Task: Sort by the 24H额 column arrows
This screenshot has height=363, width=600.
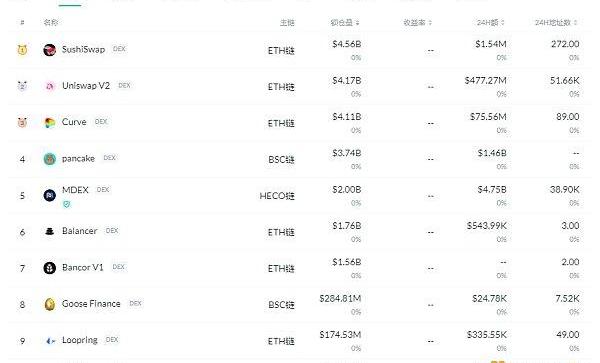Action: [502, 23]
